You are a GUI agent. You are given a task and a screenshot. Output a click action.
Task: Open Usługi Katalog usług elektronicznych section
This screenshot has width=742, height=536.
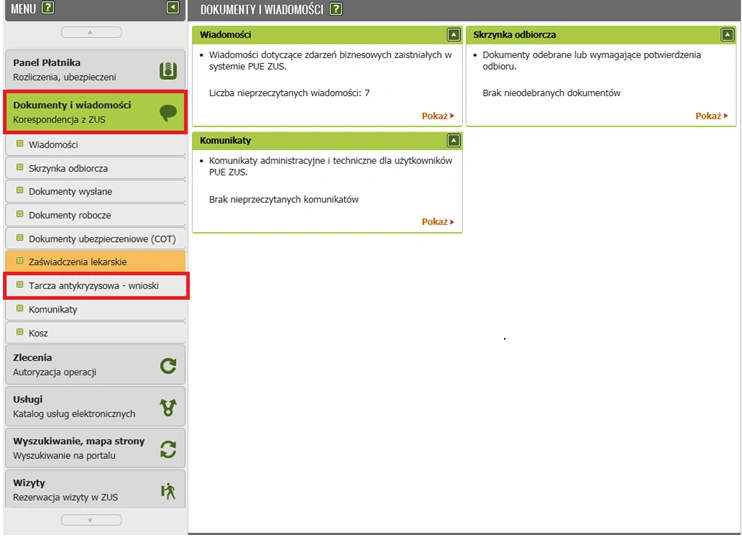[x=95, y=406]
